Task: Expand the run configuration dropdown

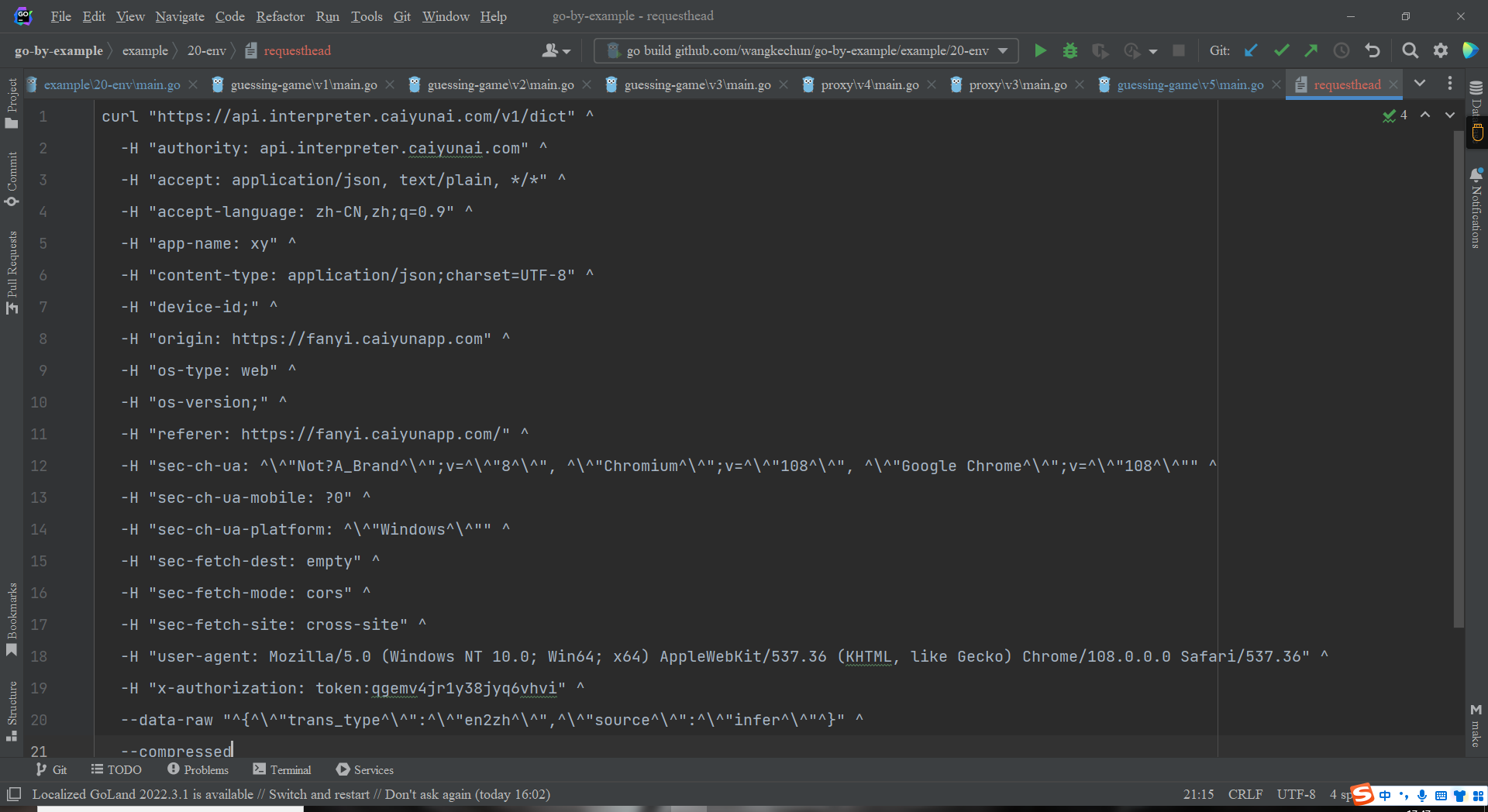Action: (1003, 51)
